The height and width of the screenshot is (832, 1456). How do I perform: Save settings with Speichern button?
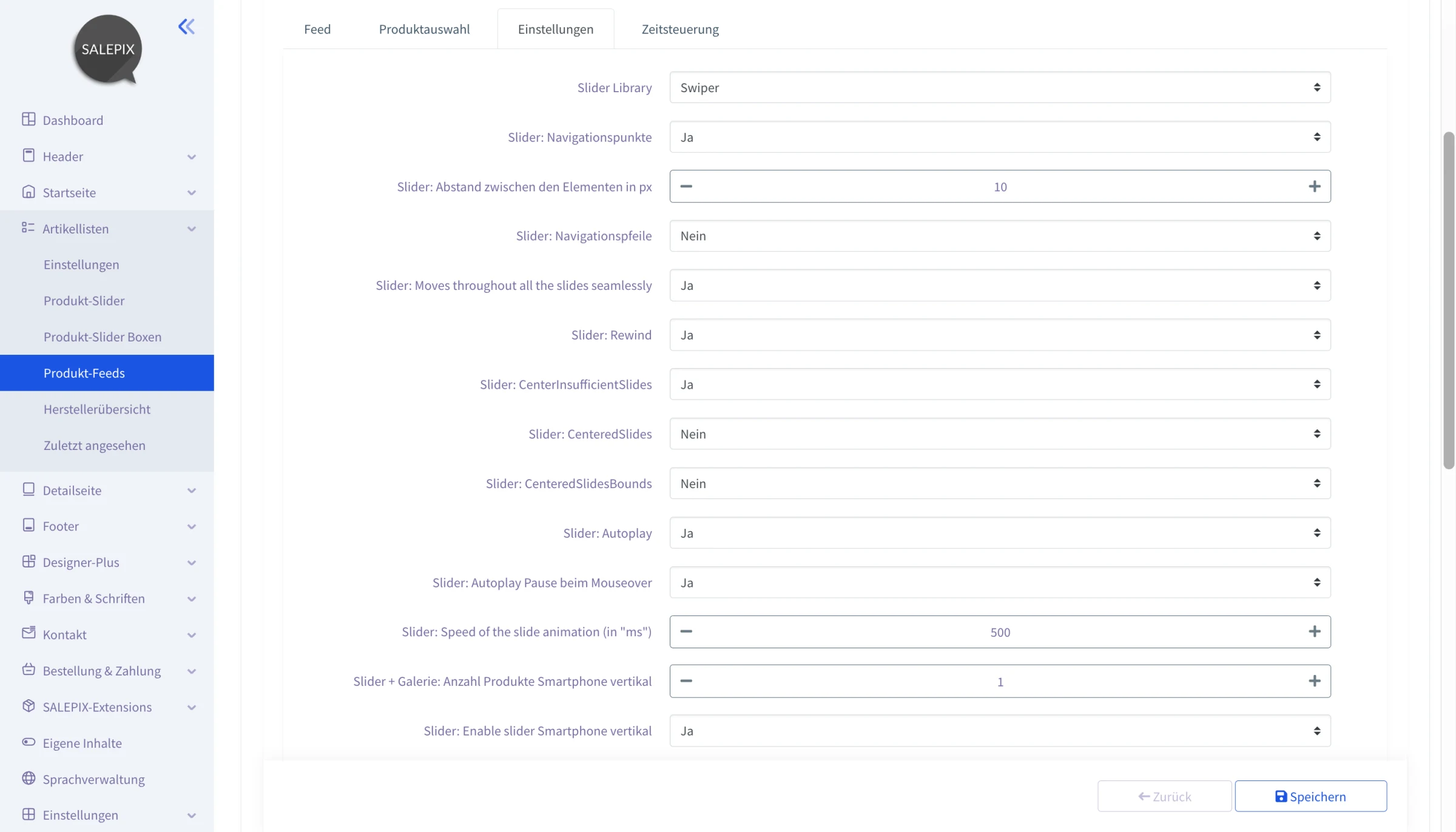click(x=1310, y=796)
